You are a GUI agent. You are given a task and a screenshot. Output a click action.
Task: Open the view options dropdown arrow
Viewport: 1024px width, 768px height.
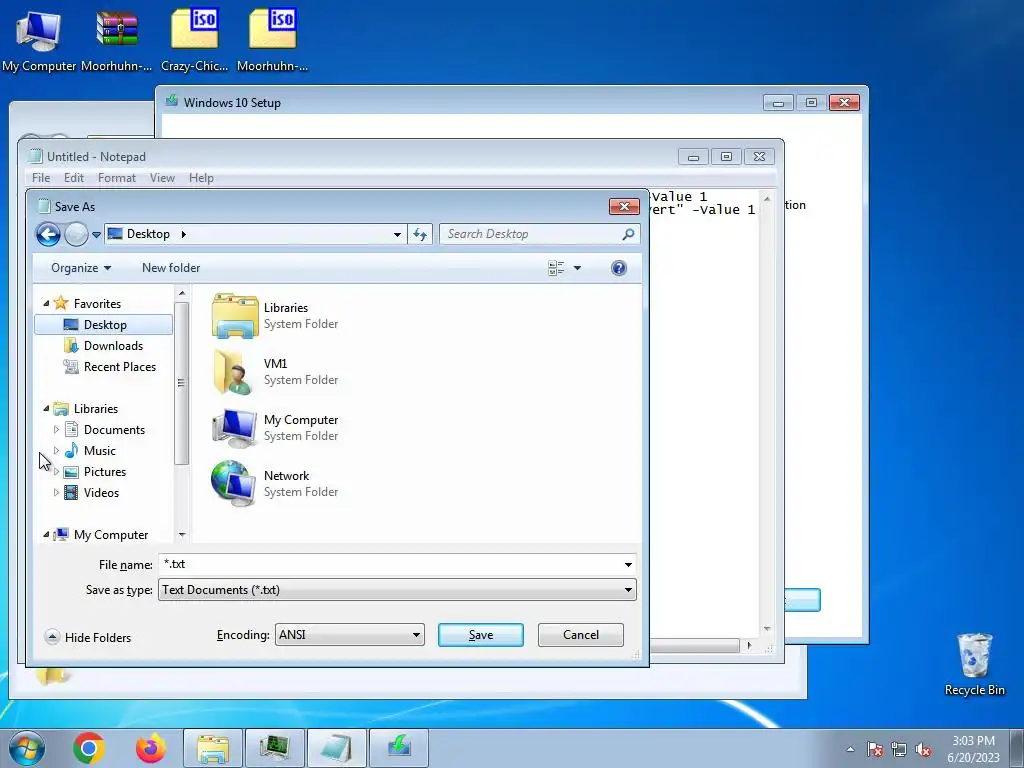[x=577, y=268]
